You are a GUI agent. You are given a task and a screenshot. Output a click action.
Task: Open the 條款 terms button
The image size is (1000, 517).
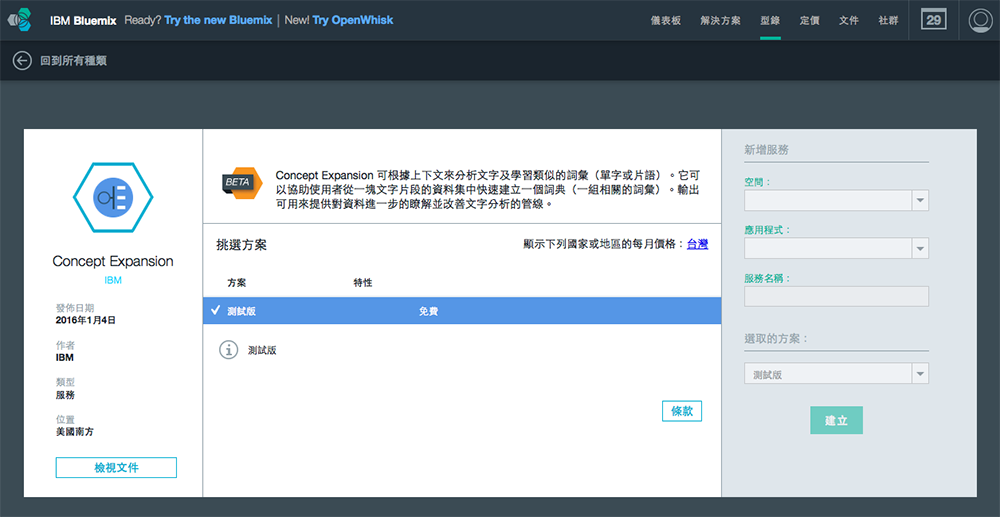pos(681,411)
